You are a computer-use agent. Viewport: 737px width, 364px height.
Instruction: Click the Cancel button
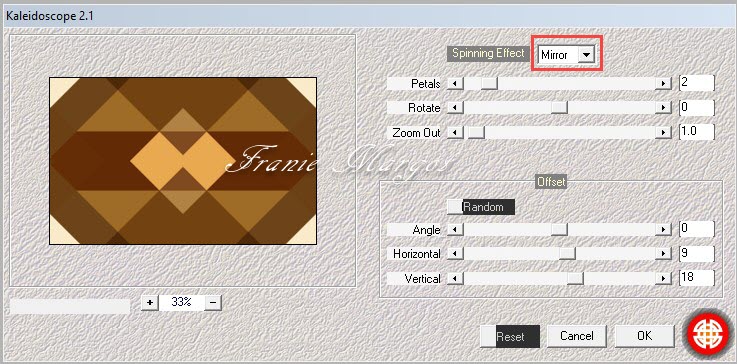(577, 336)
